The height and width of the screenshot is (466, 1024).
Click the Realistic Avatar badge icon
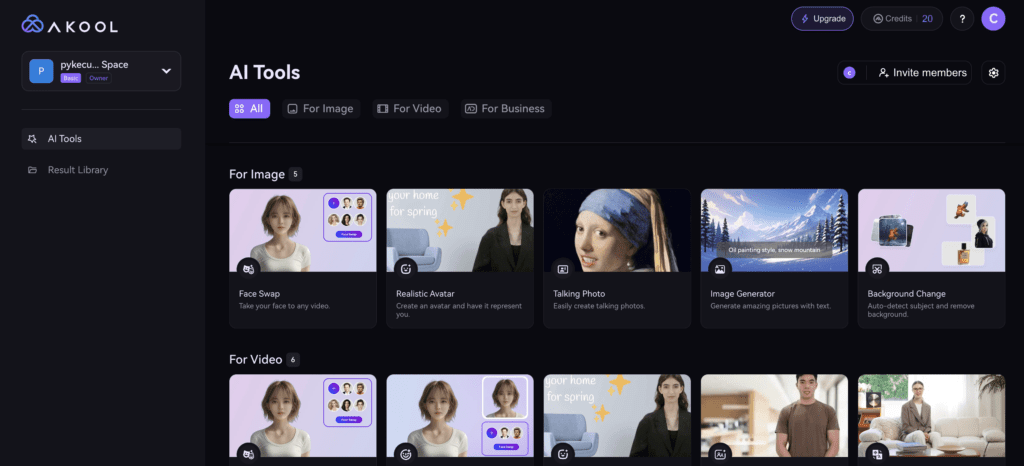(x=405, y=268)
